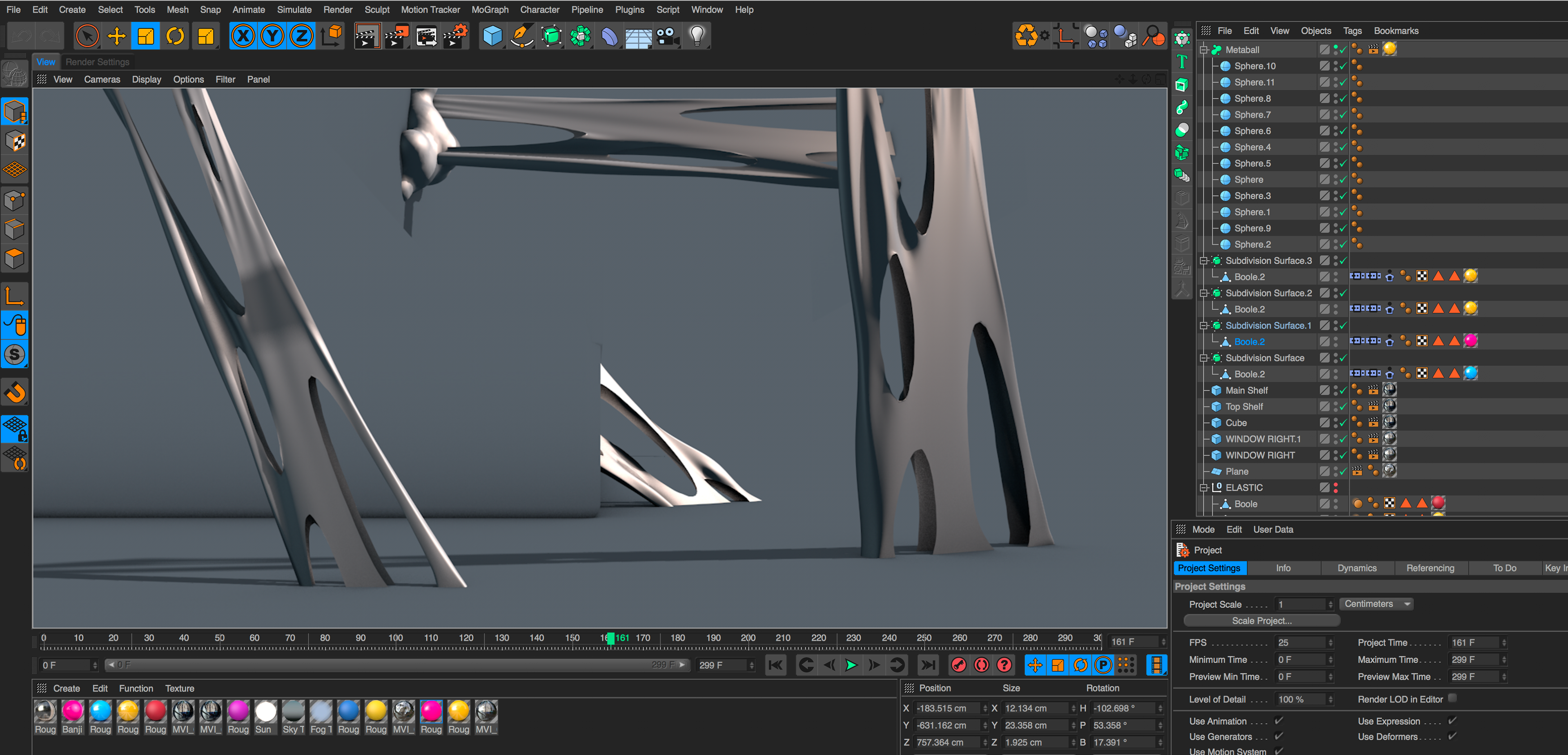Open the Object Manager Tags menu
The height and width of the screenshot is (755, 1568).
(1352, 31)
